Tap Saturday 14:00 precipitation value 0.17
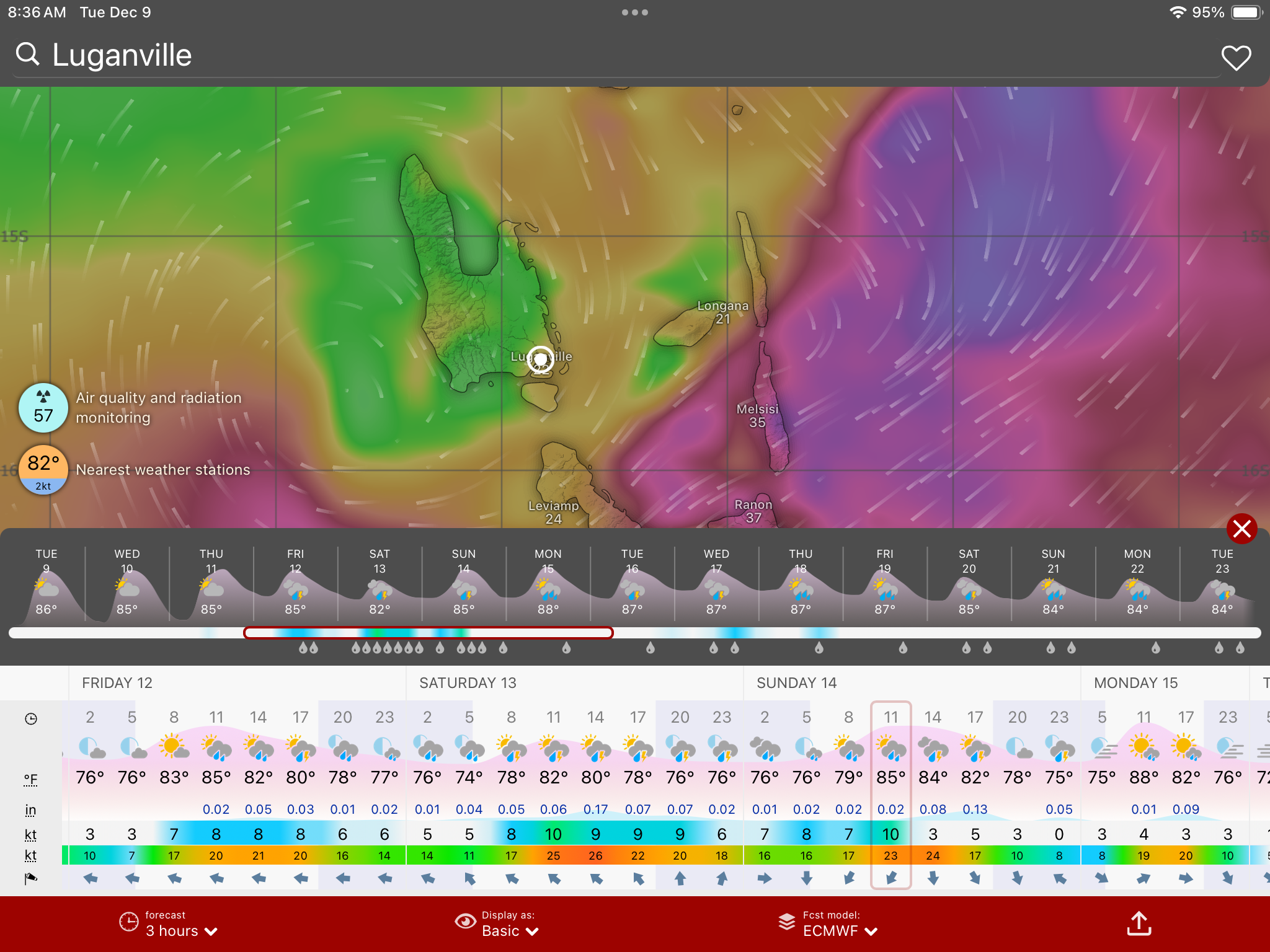Viewport: 1270px width, 952px height. 595,809
